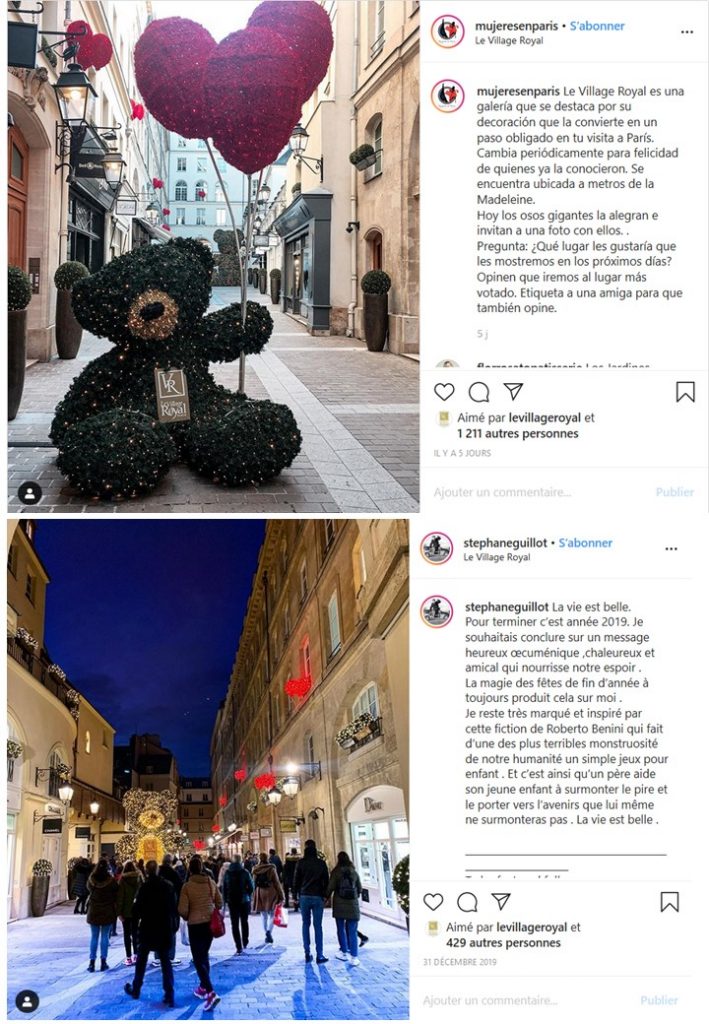The image size is (709, 1024).
Task: Show tagged people icon on teddy bear photo
Action: [29, 493]
